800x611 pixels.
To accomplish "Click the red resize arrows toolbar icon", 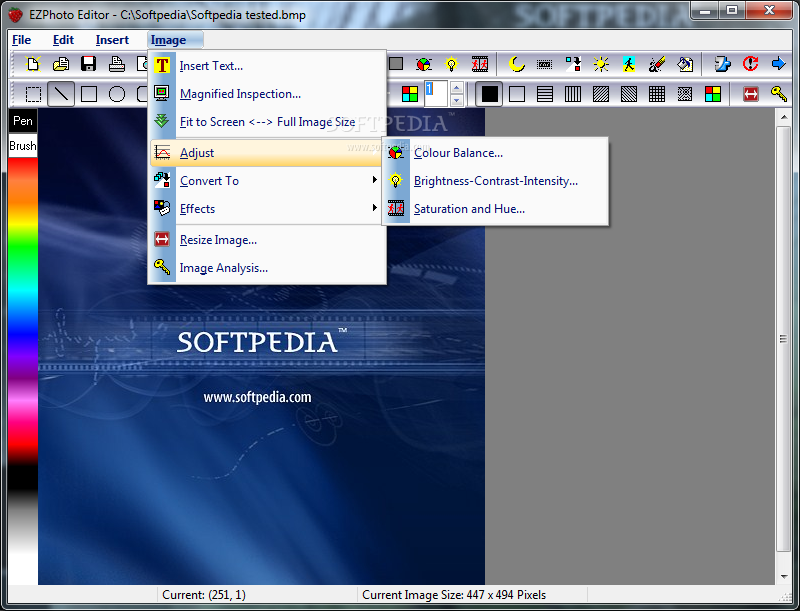I will [x=750, y=94].
